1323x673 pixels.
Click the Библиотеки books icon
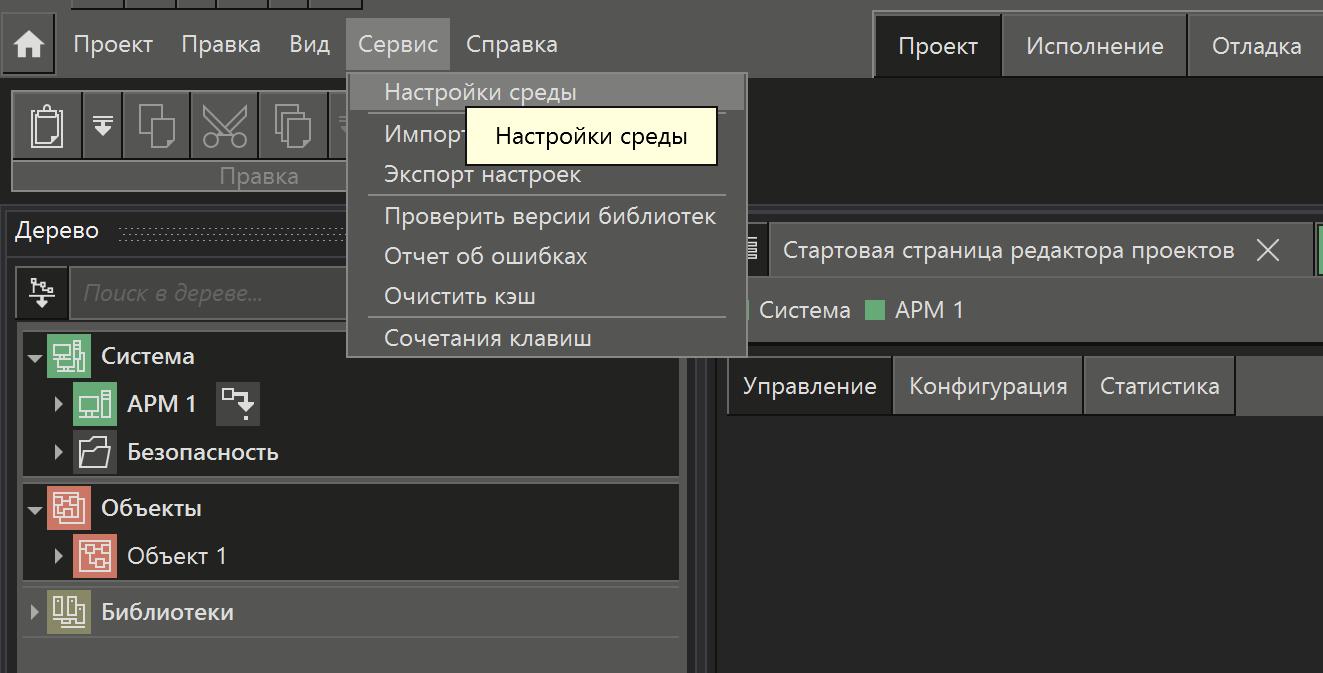pyautogui.click(x=69, y=612)
